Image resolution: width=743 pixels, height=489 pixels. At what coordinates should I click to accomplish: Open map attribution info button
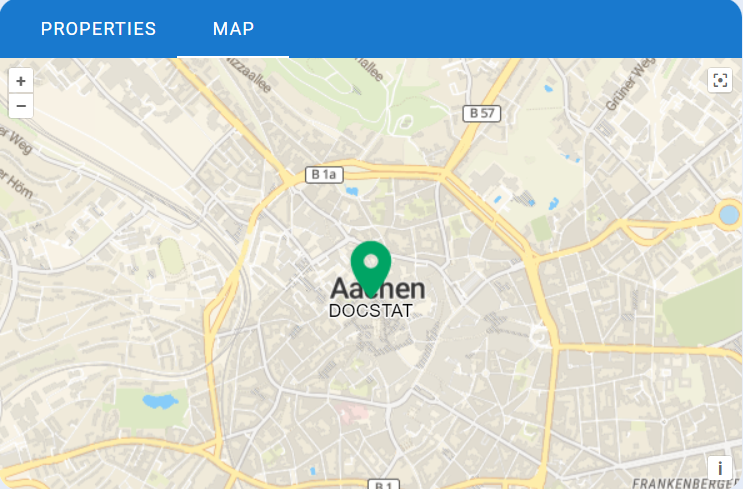(720, 468)
